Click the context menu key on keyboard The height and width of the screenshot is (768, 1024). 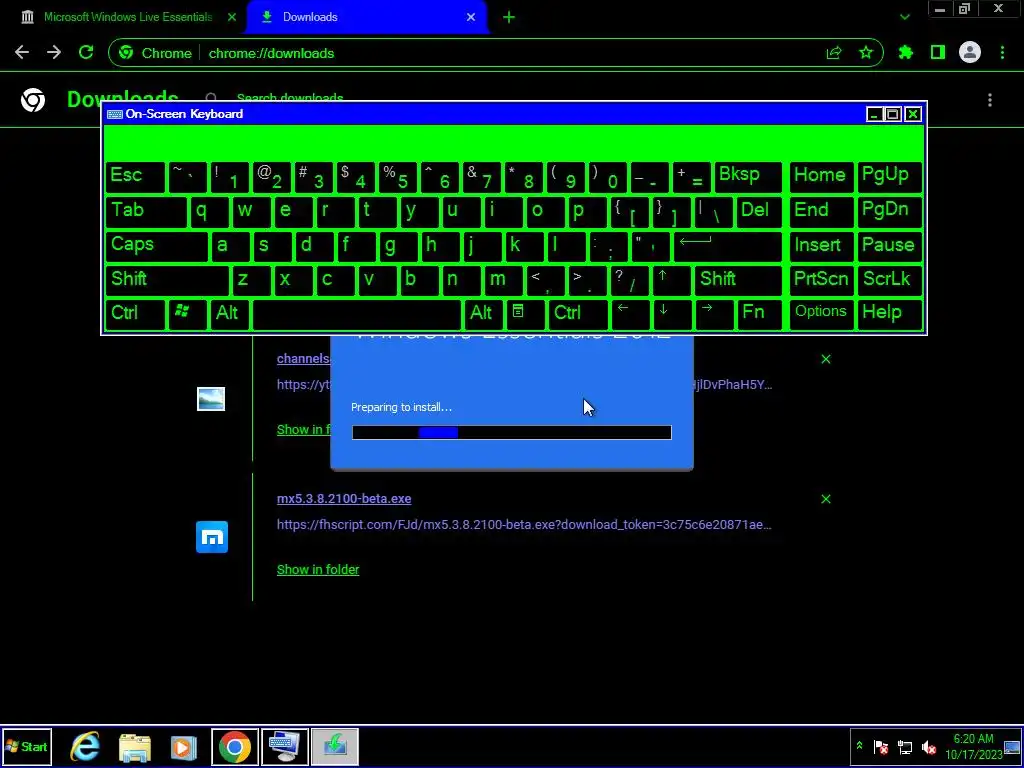pos(525,315)
